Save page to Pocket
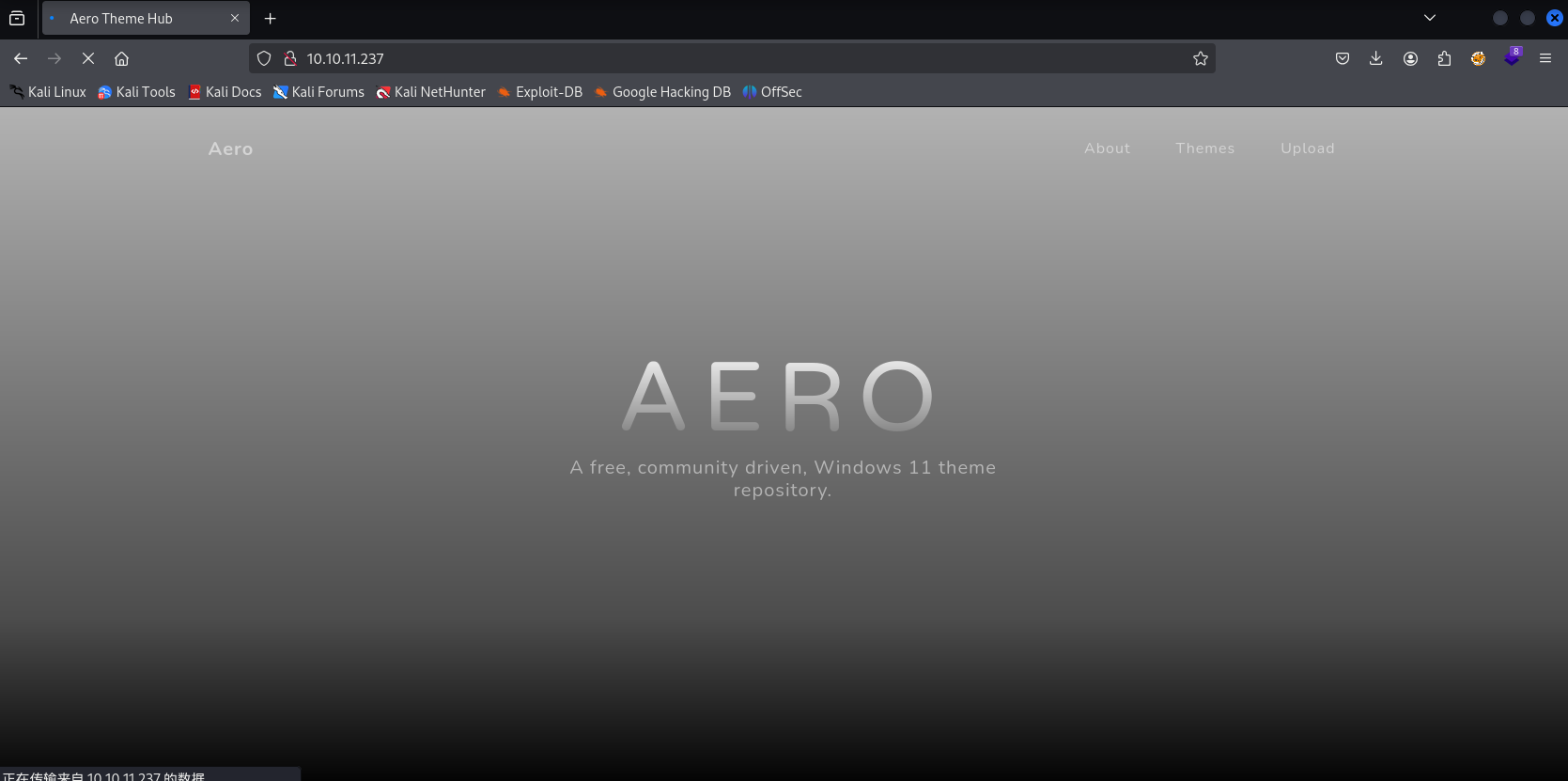Screen dimensions: 1568x781 point(1343,58)
